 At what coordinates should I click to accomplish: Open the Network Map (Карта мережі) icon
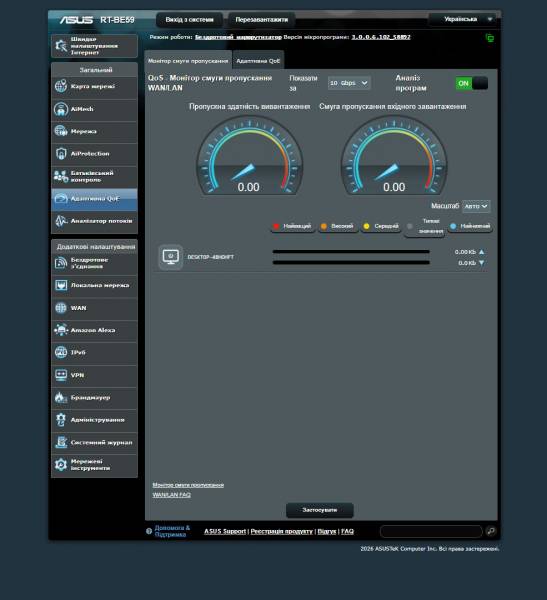pyautogui.click(x=61, y=86)
